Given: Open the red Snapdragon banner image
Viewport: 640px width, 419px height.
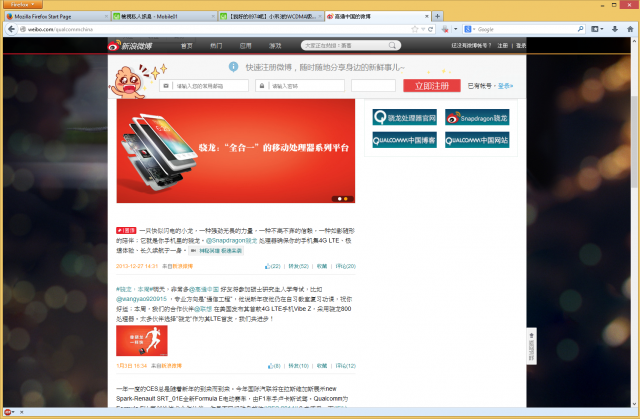Looking at the screenshot, I should coord(236,151).
